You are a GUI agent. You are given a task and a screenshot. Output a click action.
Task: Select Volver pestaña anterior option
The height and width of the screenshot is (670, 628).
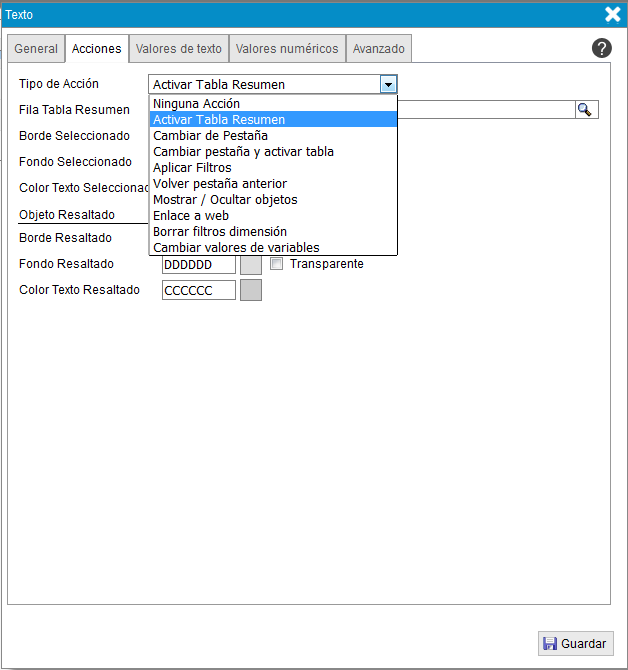point(220,183)
